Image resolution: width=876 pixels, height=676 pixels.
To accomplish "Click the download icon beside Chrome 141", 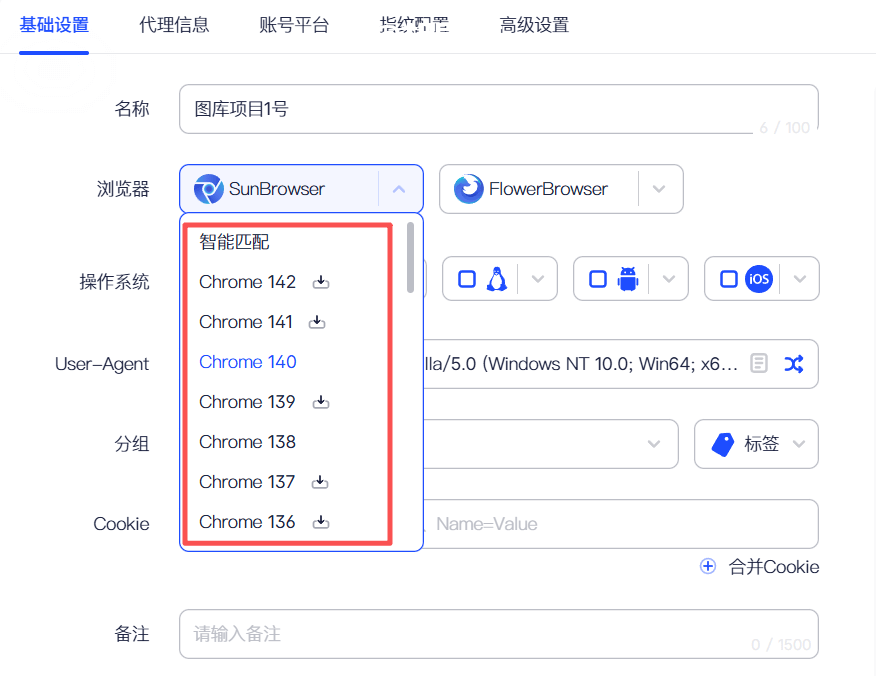I will (317, 323).
